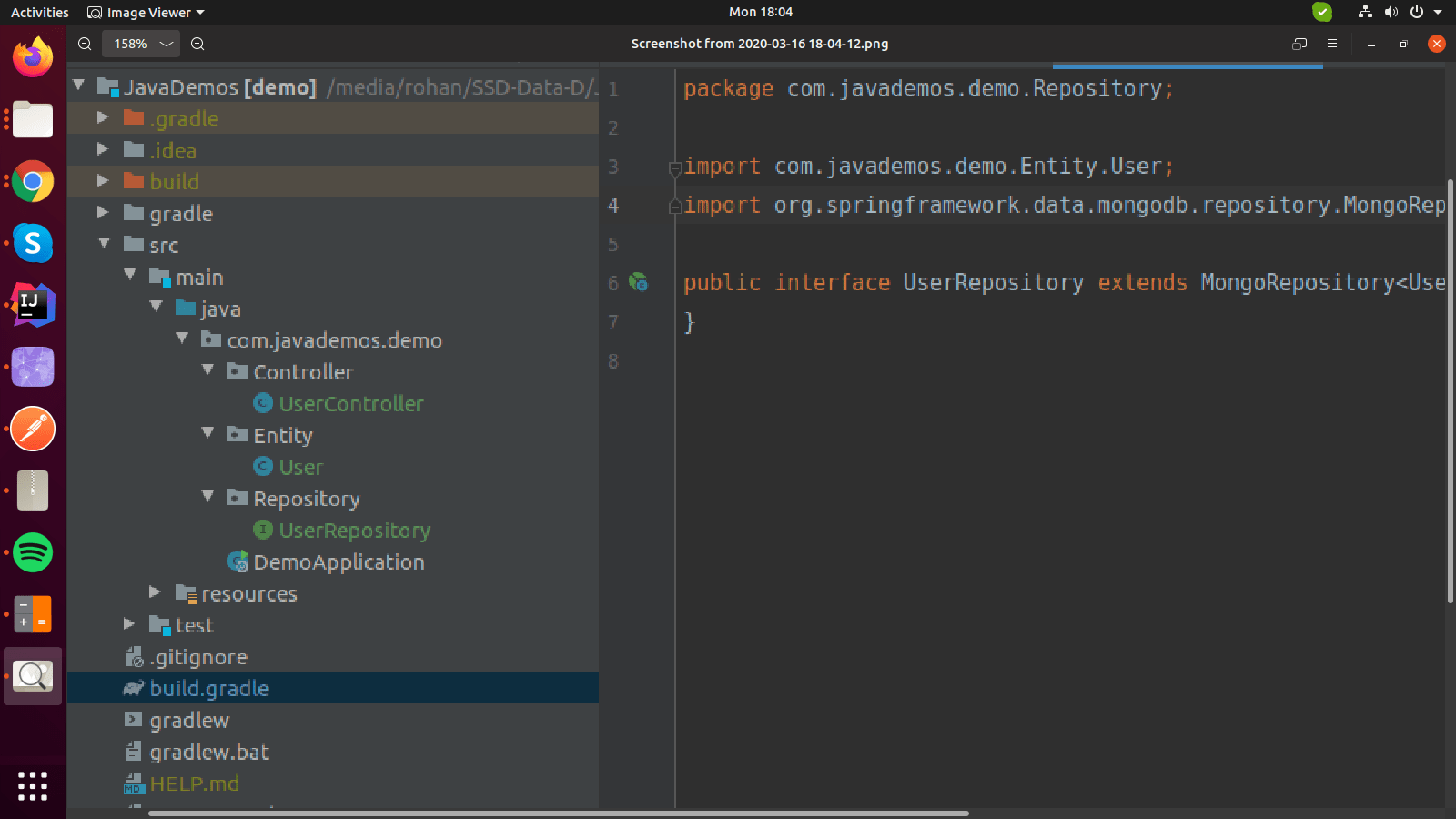Click the Spring Boot icon beside DemoApplication
1456x819 pixels.
point(238,561)
